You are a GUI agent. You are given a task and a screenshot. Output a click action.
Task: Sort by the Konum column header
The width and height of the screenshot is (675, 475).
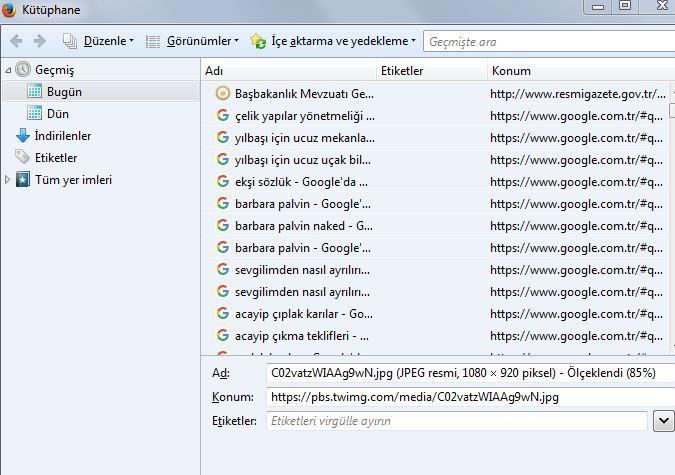[x=581, y=71]
